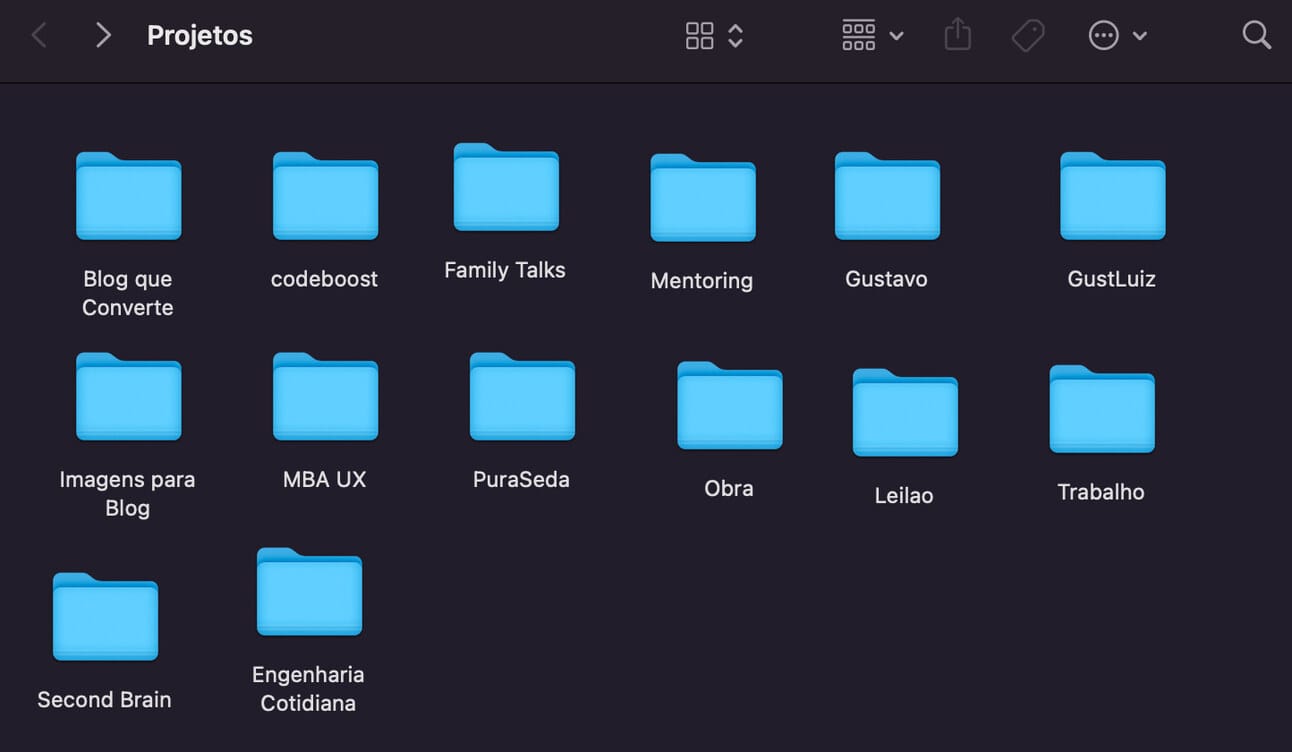The width and height of the screenshot is (1292, 752).
Task: Expand the group-by dropdown chevron
Action: click(897, 36)
